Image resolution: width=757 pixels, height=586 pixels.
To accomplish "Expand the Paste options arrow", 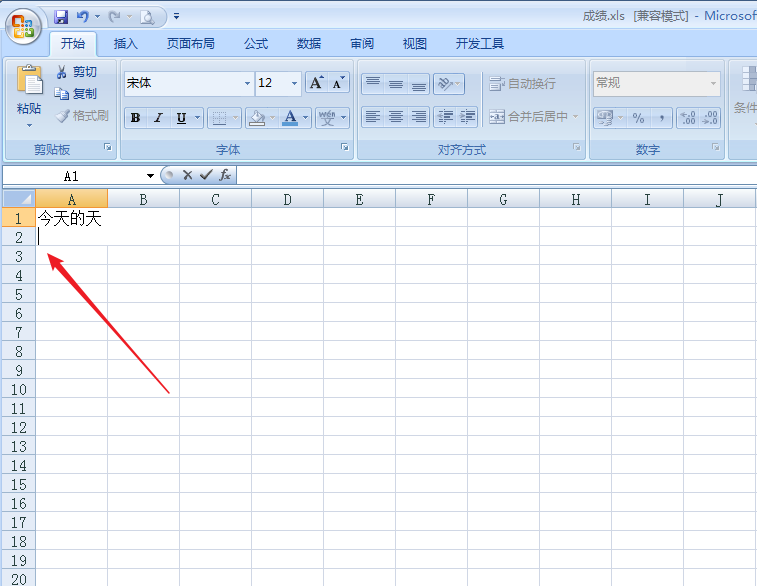I will 29,126.
